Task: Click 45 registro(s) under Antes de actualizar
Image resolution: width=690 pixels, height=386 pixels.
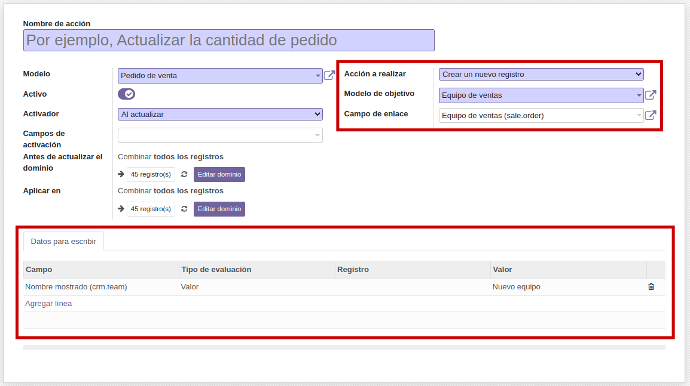Action: [150, 174]
